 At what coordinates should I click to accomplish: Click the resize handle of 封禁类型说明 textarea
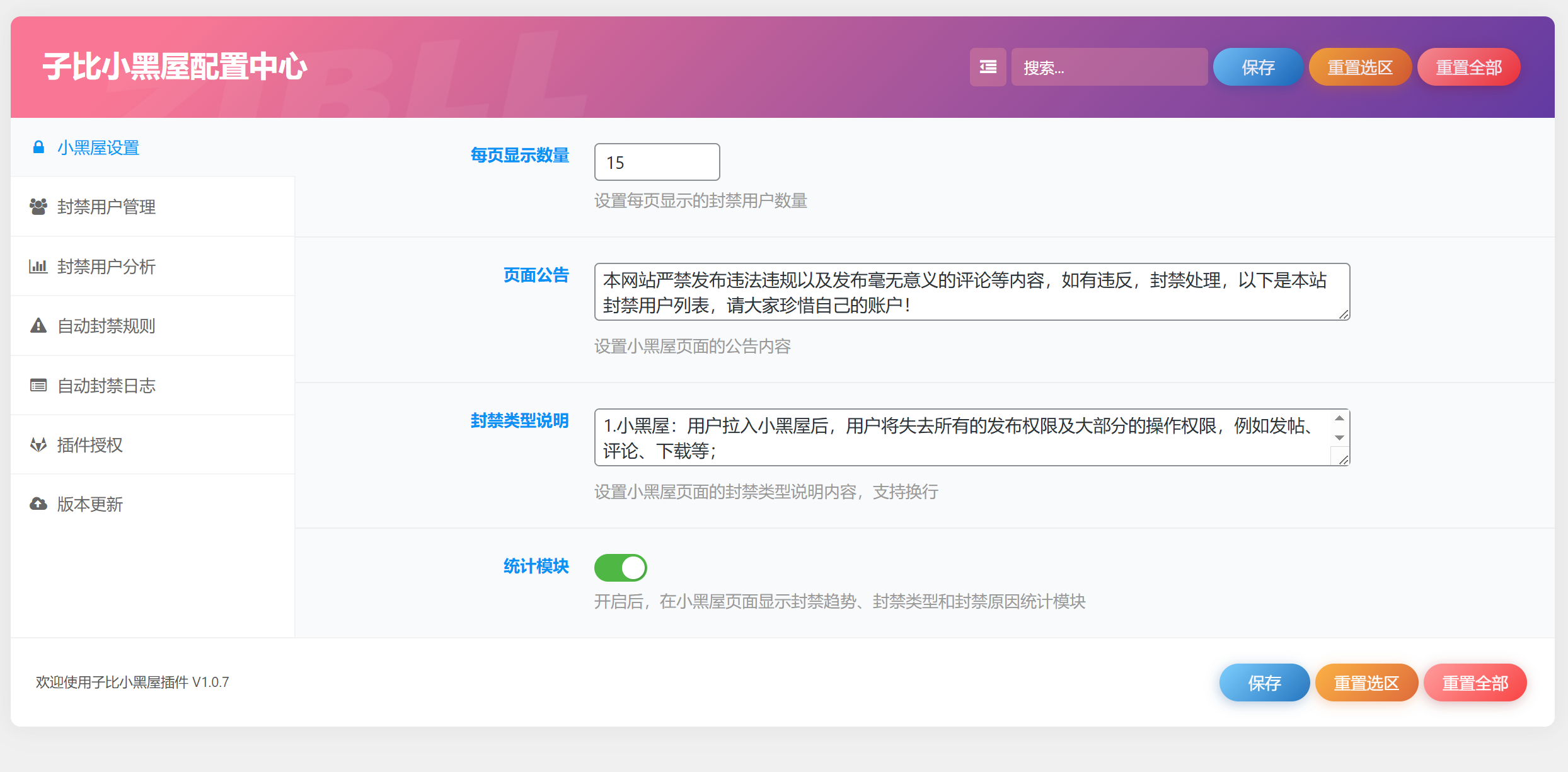(1344, 460)
